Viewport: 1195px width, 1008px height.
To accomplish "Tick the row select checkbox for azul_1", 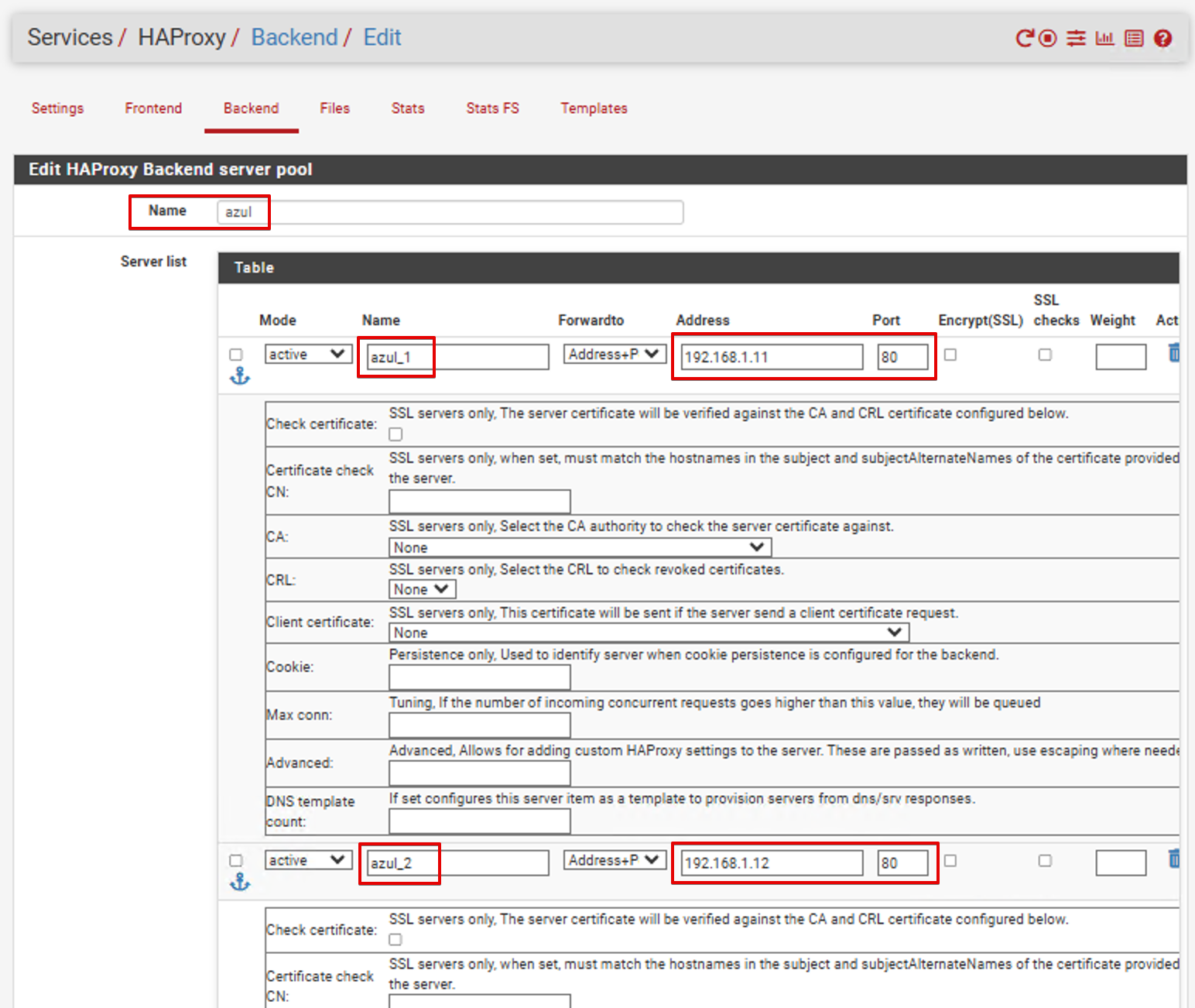I will (236, 355).
